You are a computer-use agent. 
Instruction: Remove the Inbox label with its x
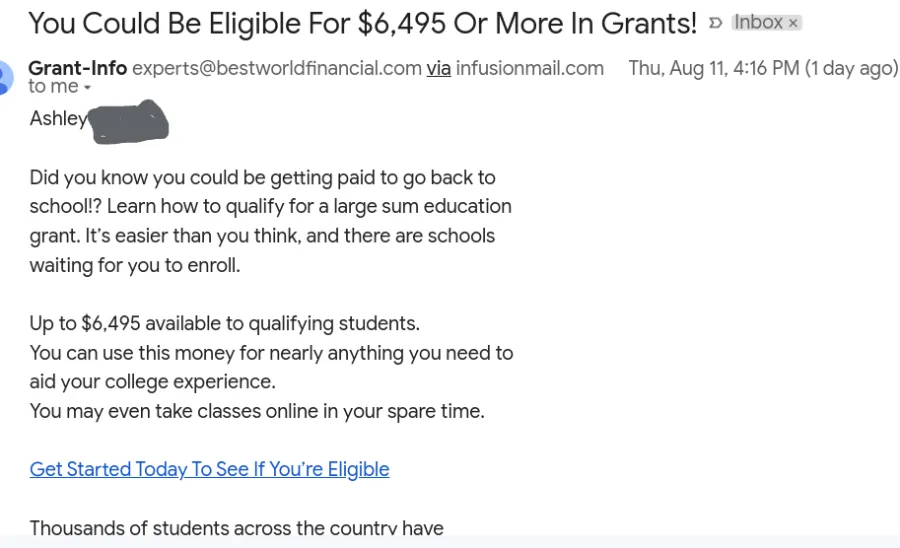tap(793, 23)
